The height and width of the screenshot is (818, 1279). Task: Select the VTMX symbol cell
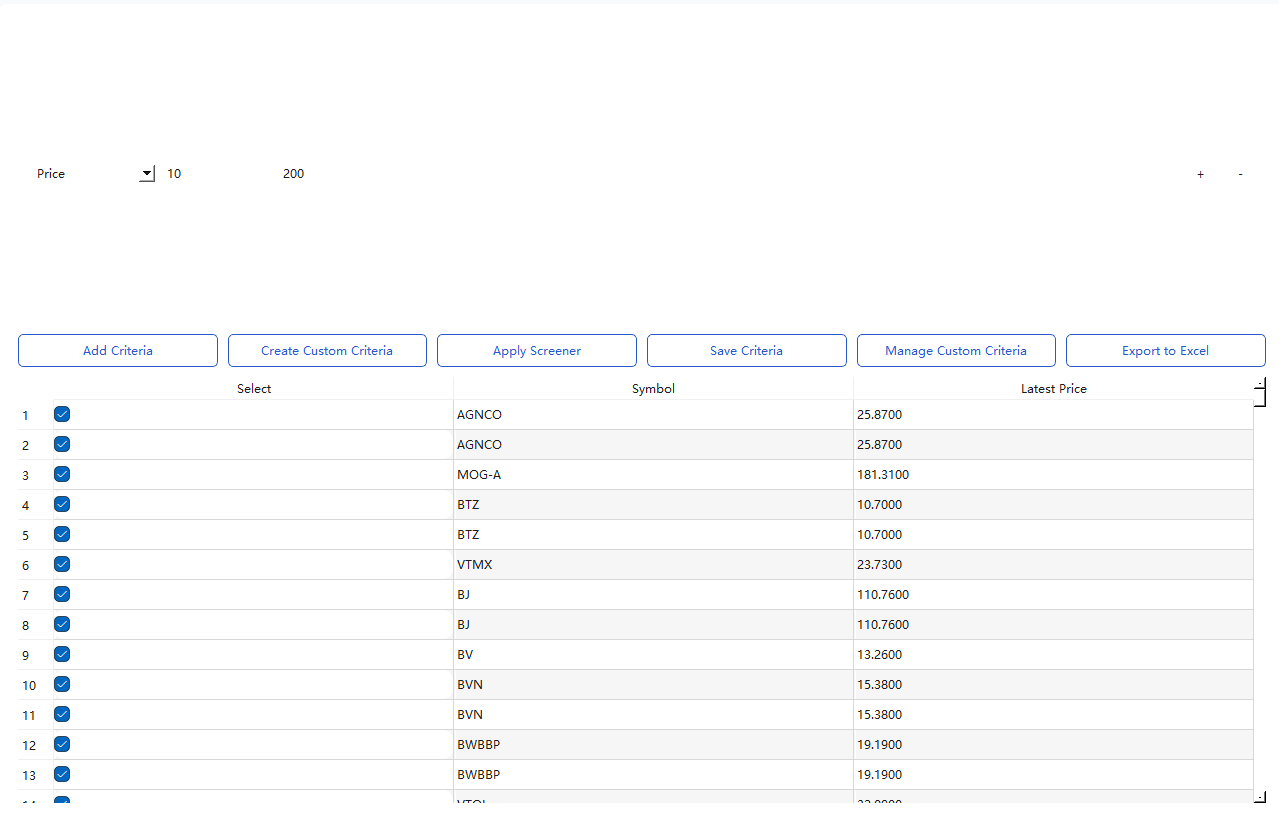coord(653,565)
